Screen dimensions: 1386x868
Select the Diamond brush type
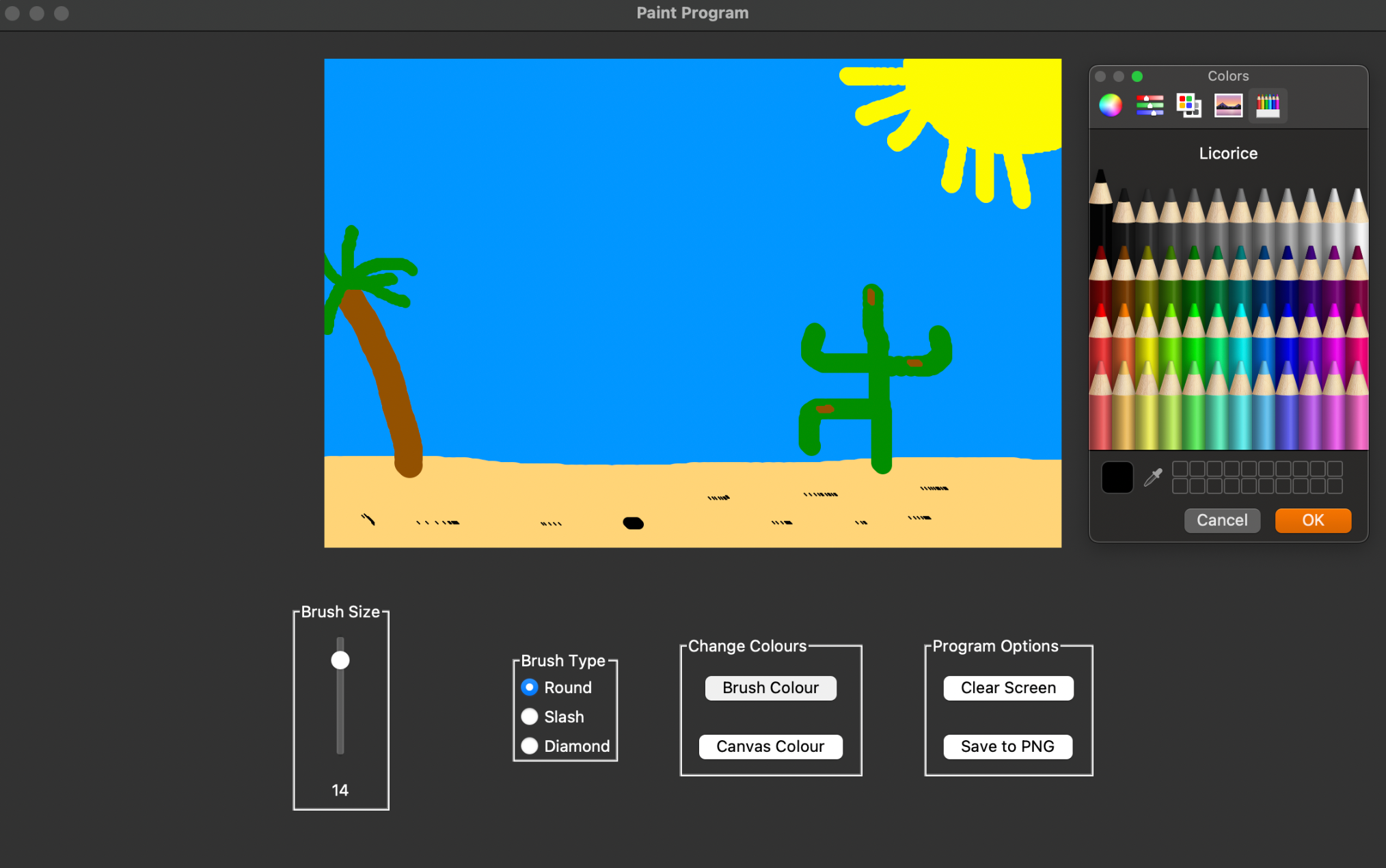[x=530, y=746]
